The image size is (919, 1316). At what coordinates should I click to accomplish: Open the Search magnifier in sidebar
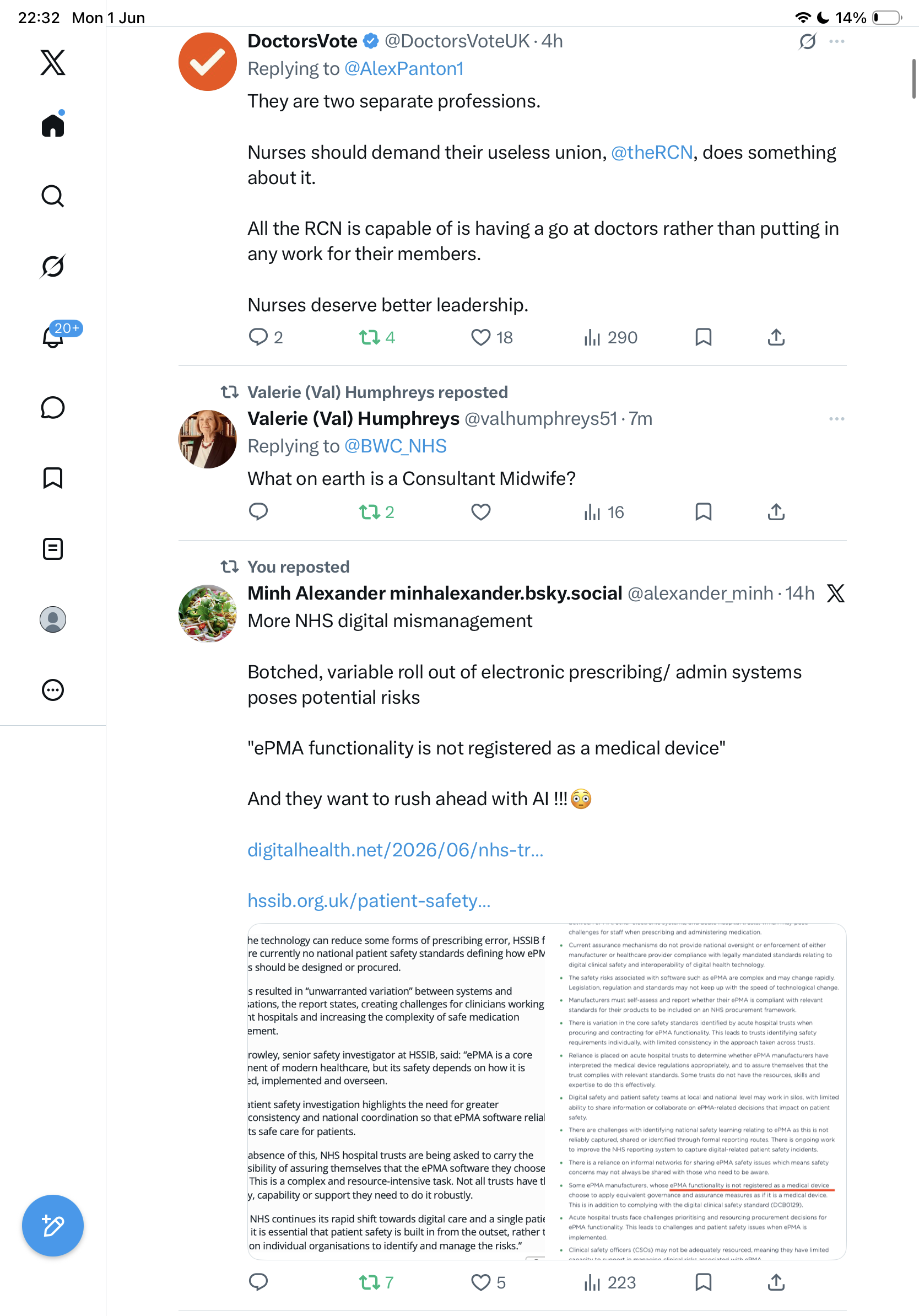53,196
